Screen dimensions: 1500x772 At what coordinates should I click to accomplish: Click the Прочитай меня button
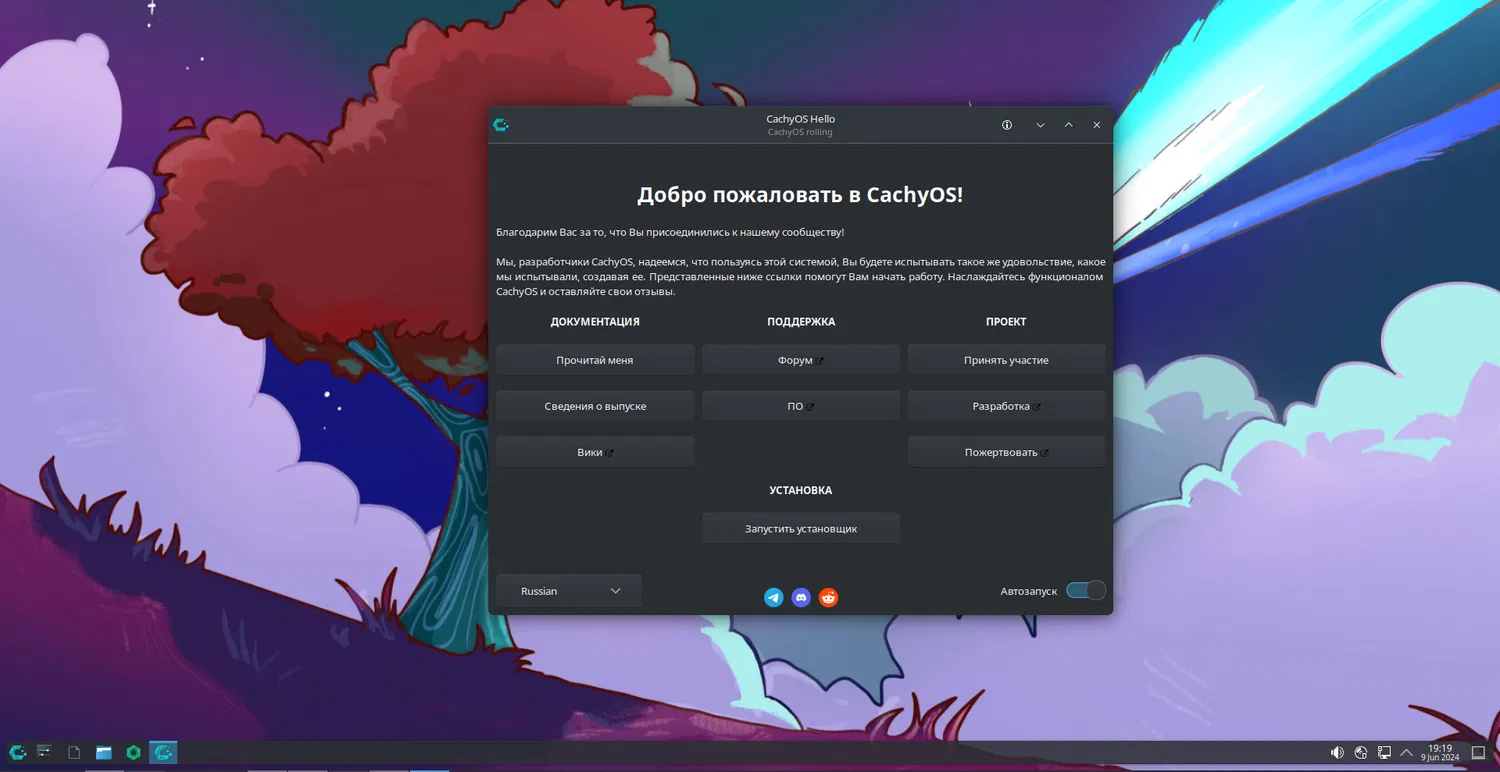pos(595,360)
